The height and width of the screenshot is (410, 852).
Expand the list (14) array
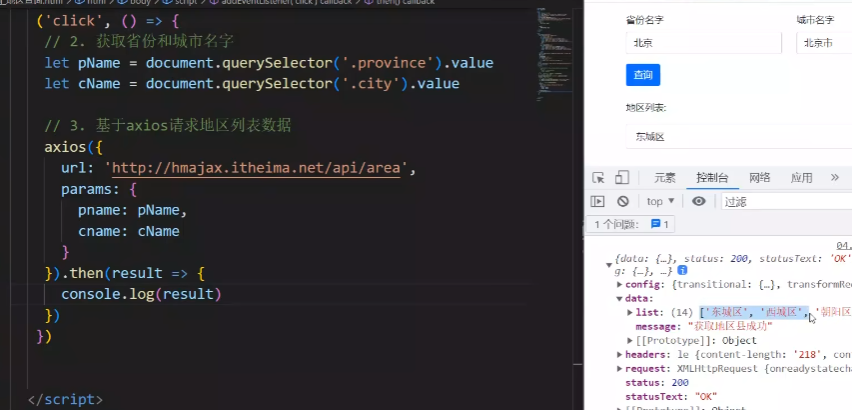630,312
